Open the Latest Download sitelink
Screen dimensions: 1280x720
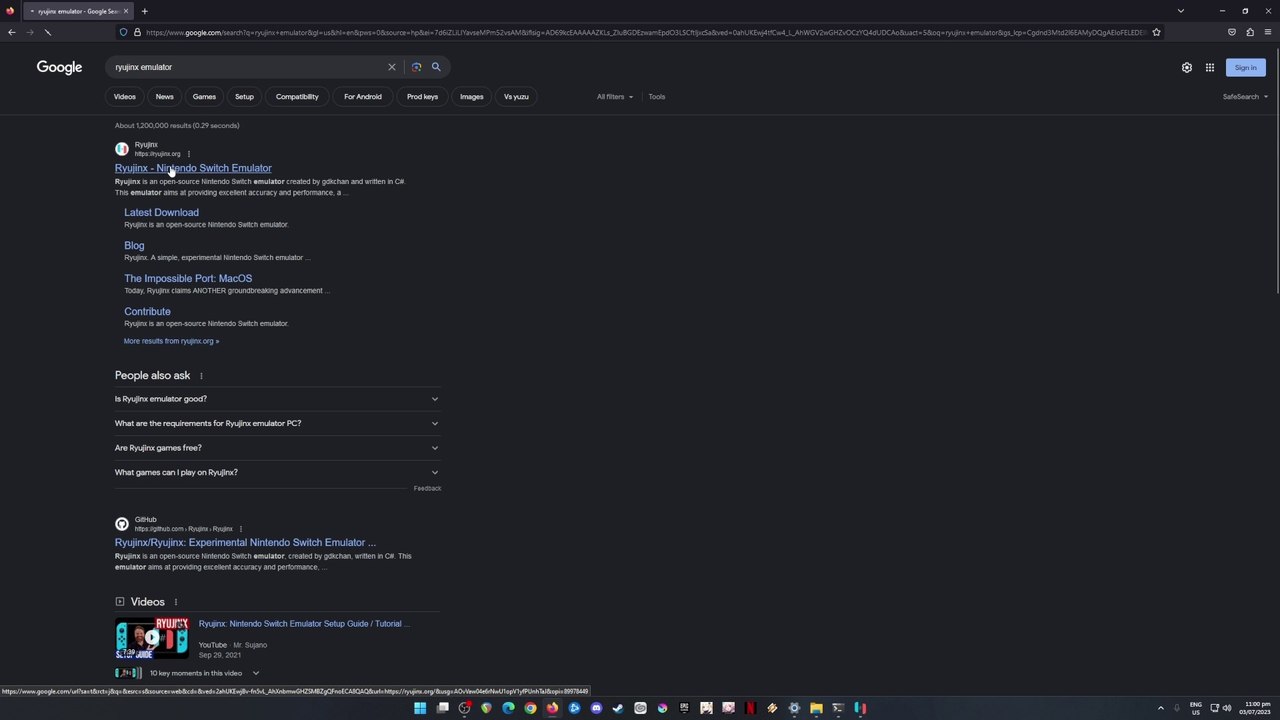[x=161, y=213]
